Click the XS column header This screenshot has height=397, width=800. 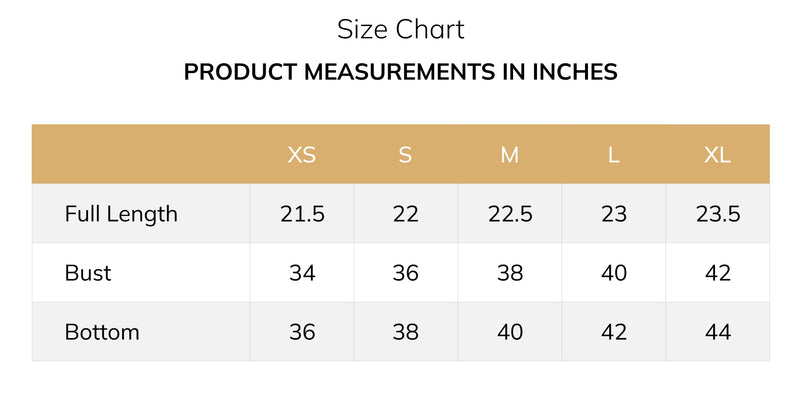(x=302, y=155)
